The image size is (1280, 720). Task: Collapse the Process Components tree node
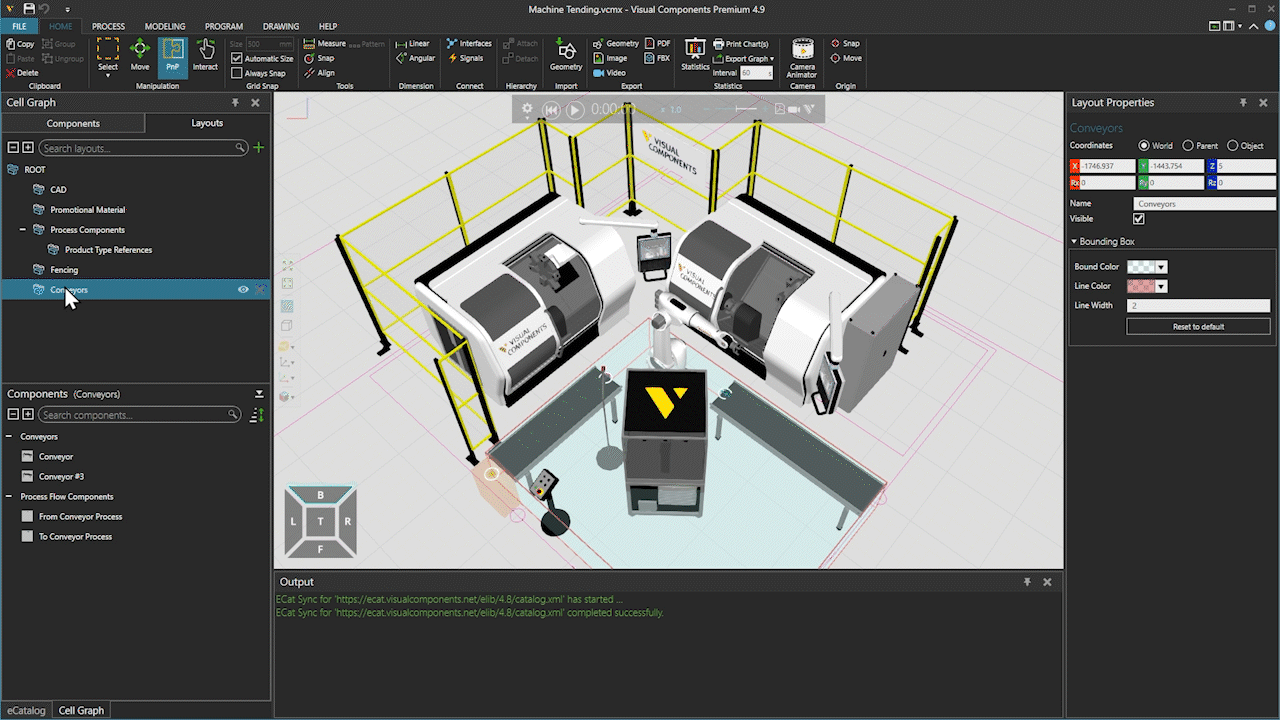click(23, 230)
